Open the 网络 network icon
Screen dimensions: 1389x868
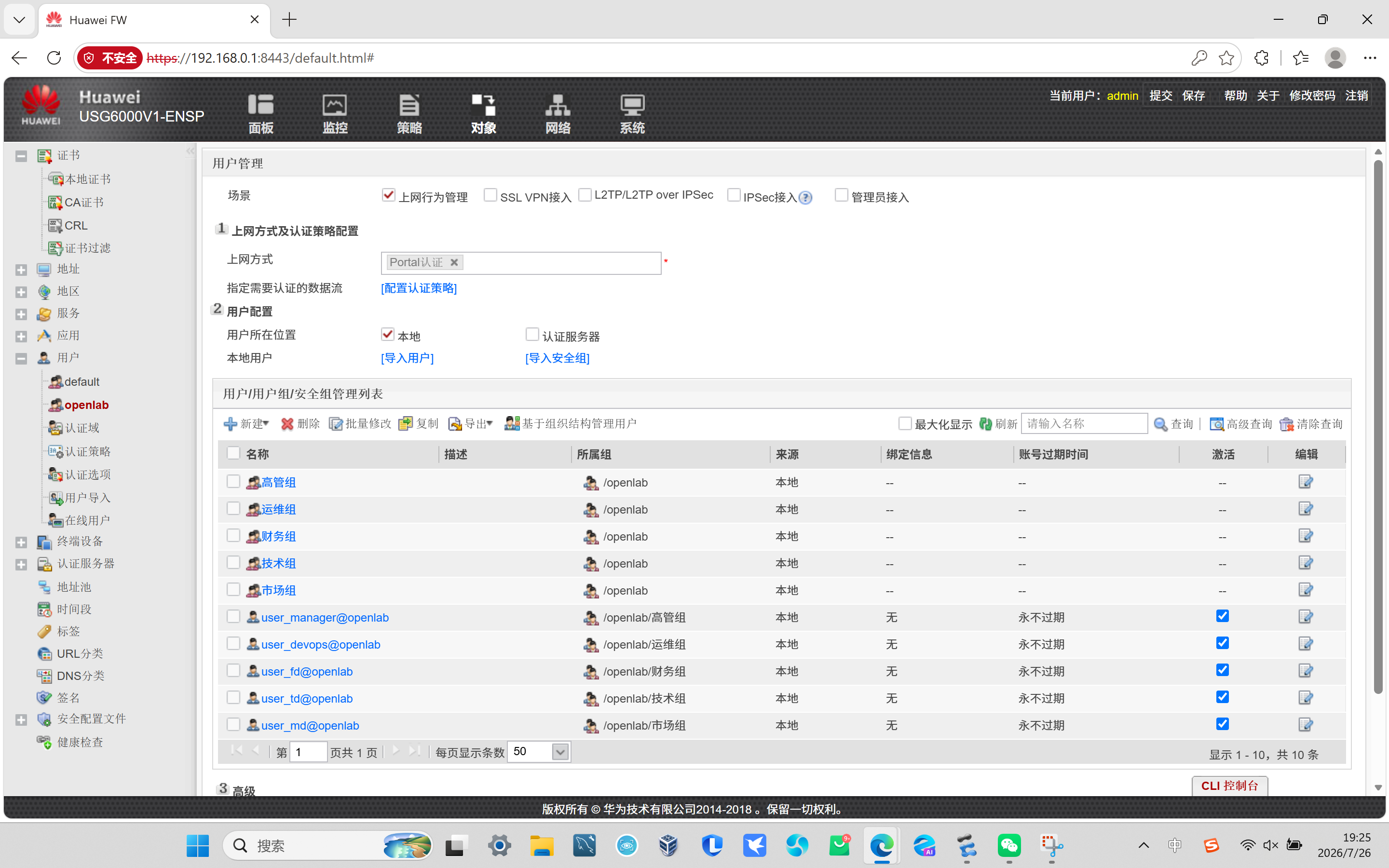558,114
